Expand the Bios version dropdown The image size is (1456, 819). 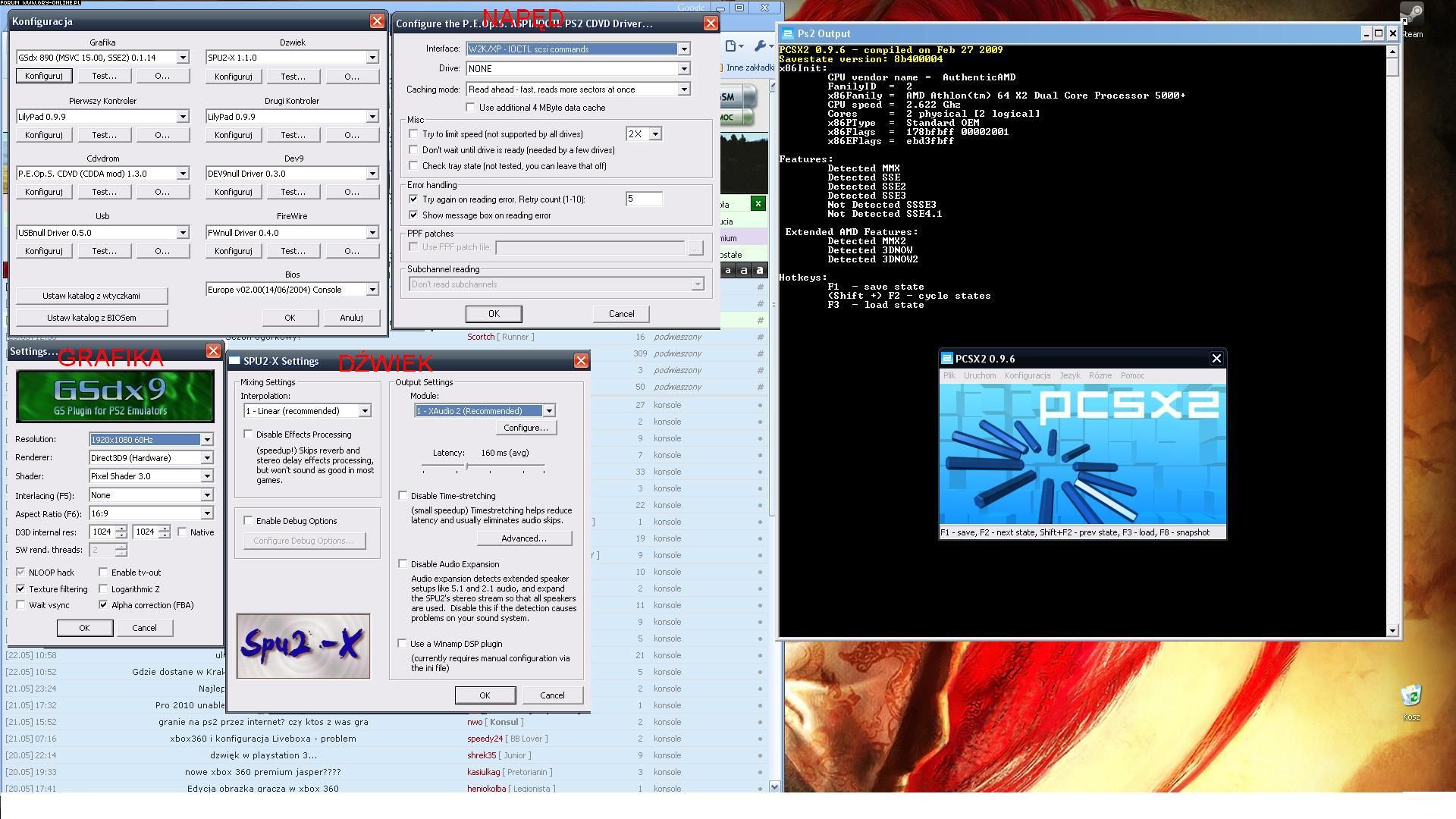[x=372, y=290]
